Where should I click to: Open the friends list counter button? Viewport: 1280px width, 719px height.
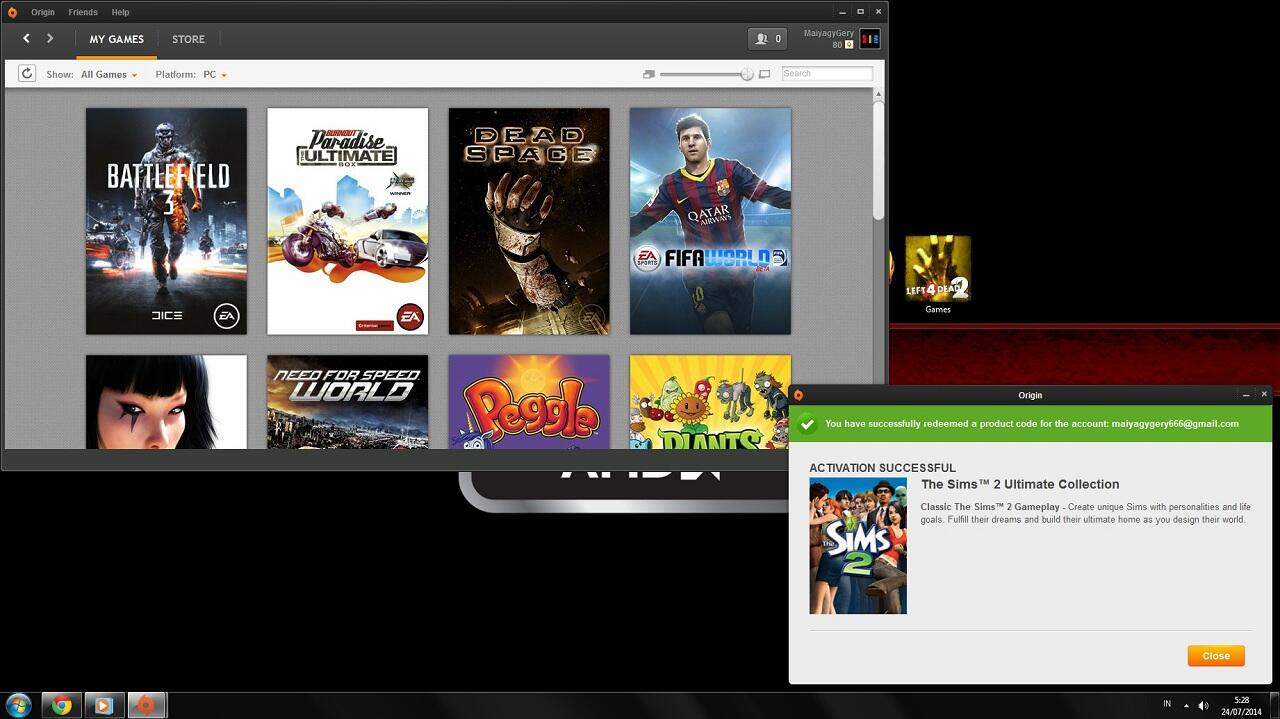coord(767,39)
